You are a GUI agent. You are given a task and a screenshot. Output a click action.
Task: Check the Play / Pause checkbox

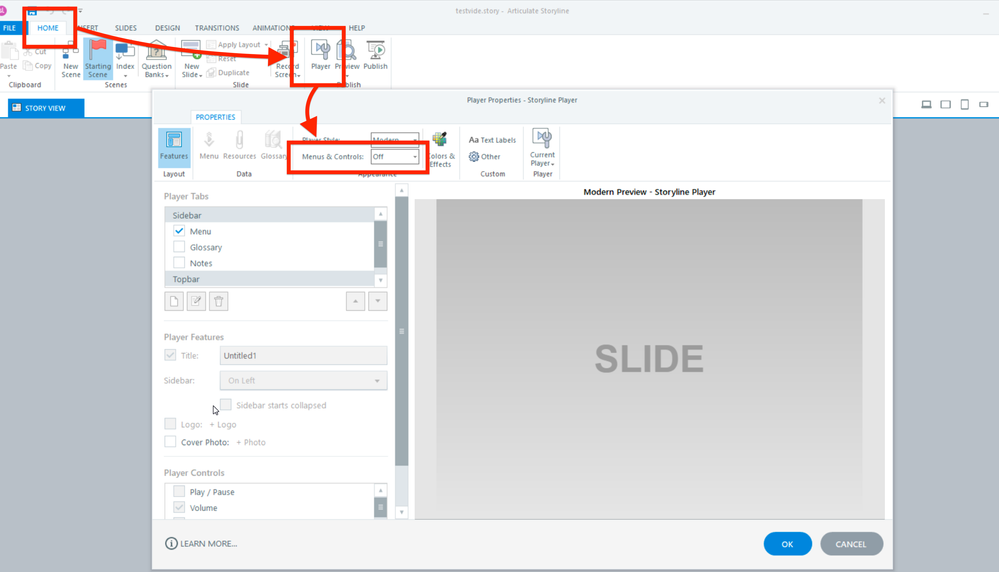179,491
